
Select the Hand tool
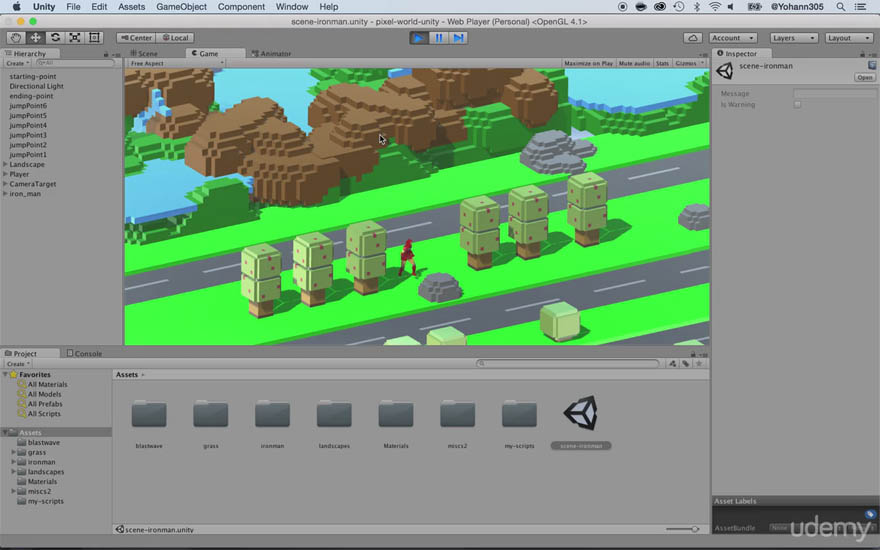coord(16,38)
